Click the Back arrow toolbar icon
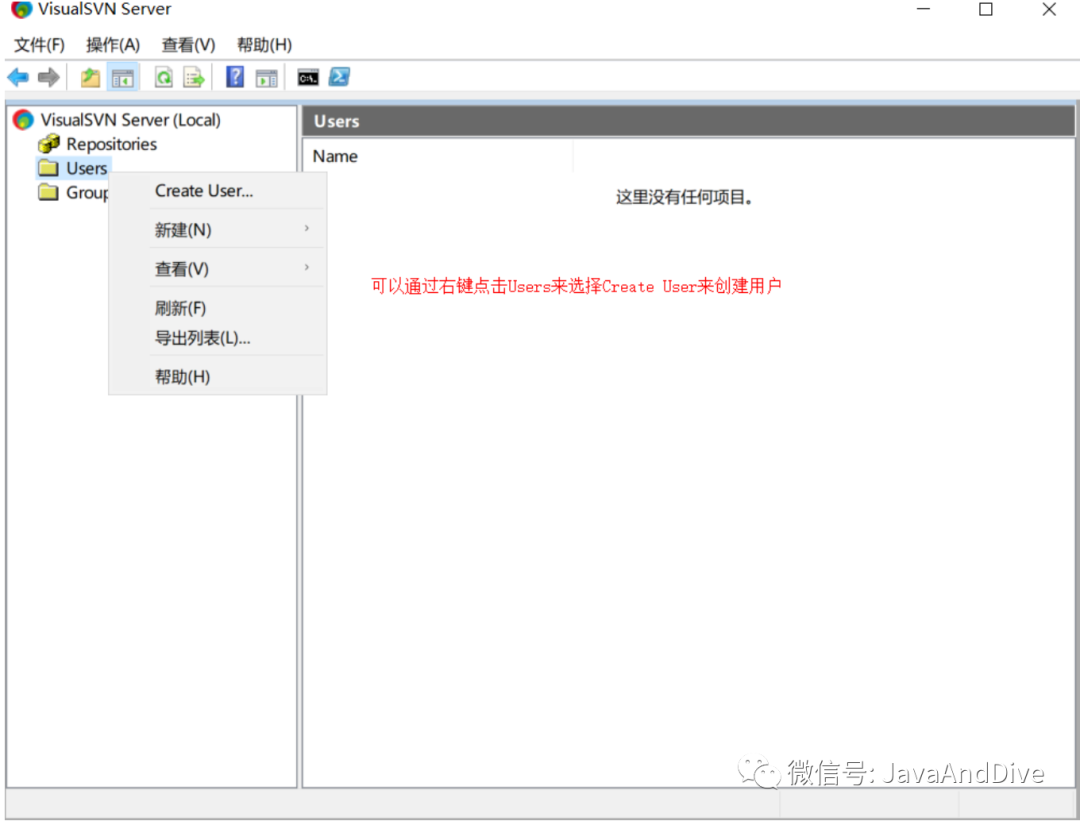Viewport: 1080px width, 821px height. (x=18, y=77)
